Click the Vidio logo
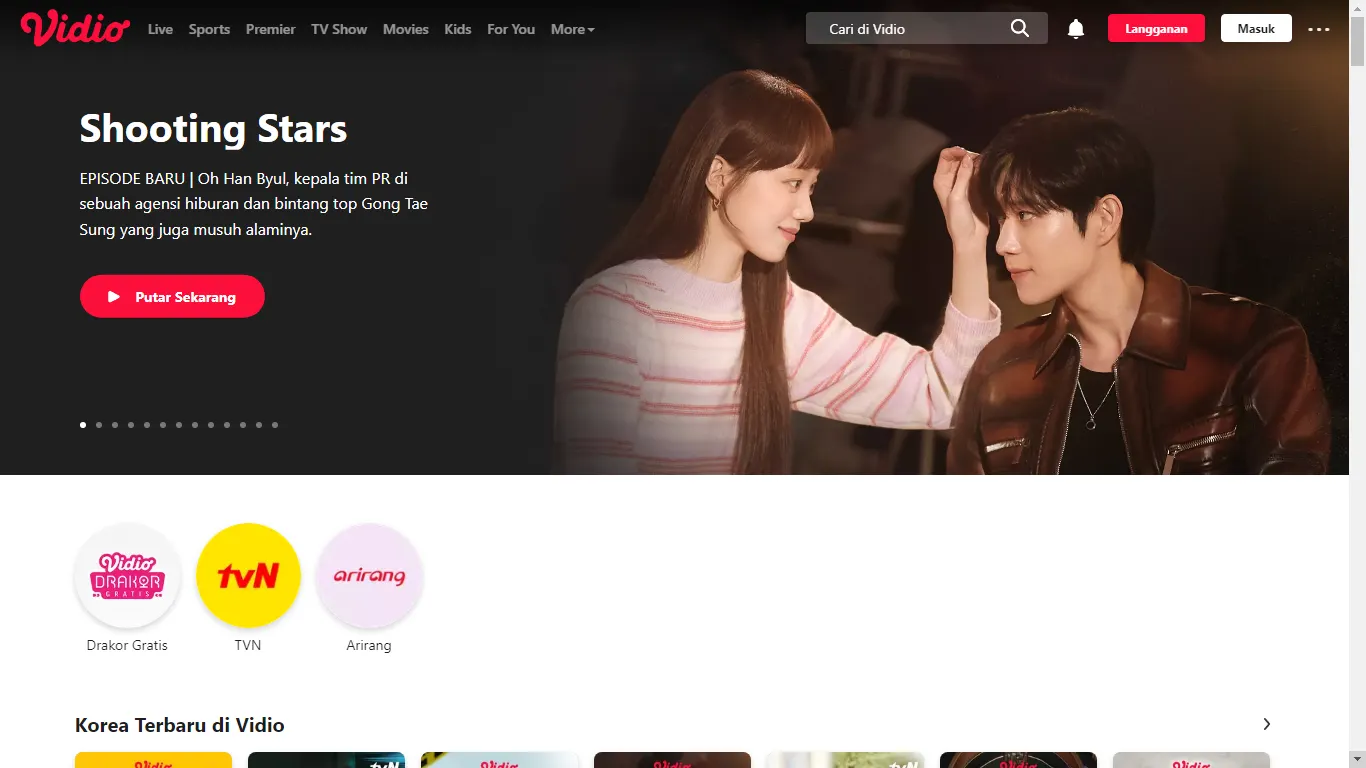 pos(75,28)
